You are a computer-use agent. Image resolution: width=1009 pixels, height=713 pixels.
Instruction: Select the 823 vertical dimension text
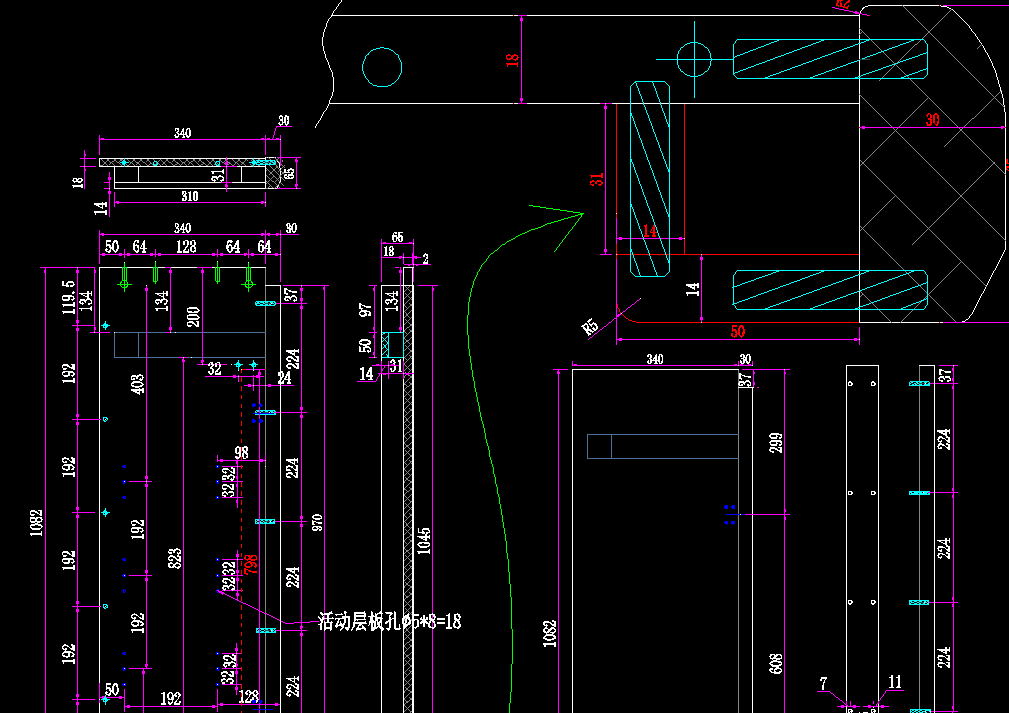click(175, 558)
